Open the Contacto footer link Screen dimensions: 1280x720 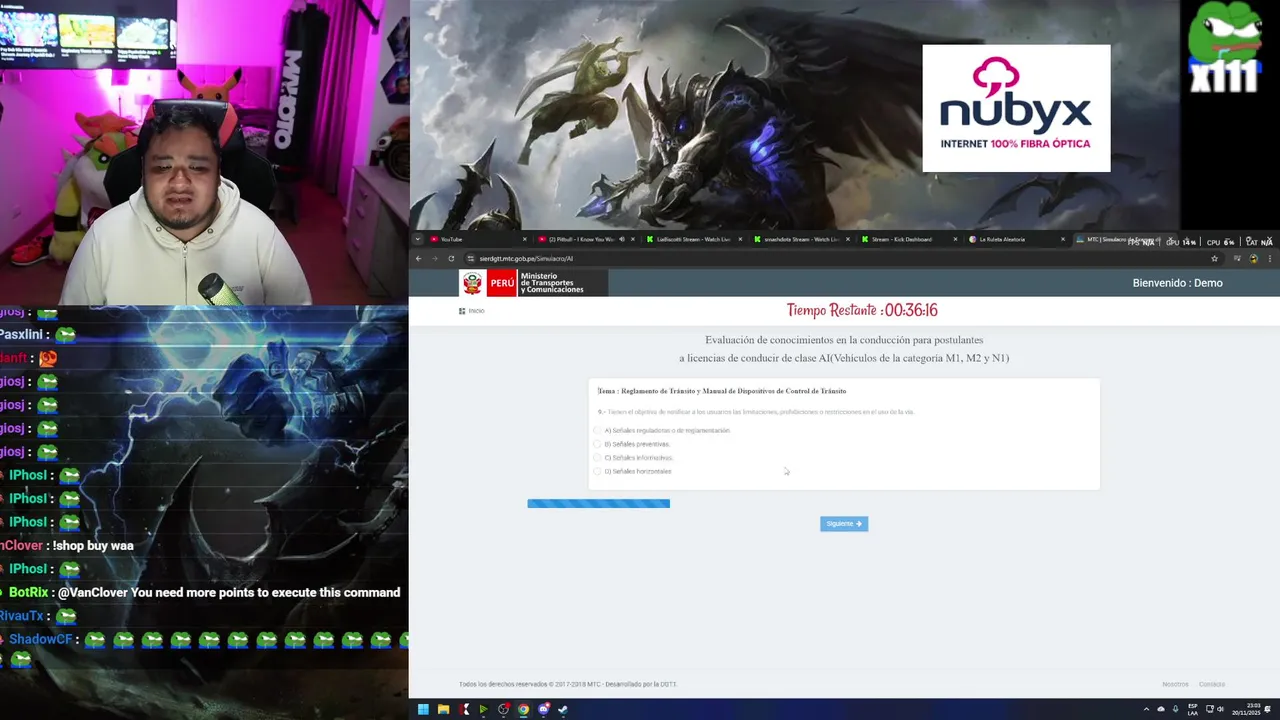tap(1212, 684)
